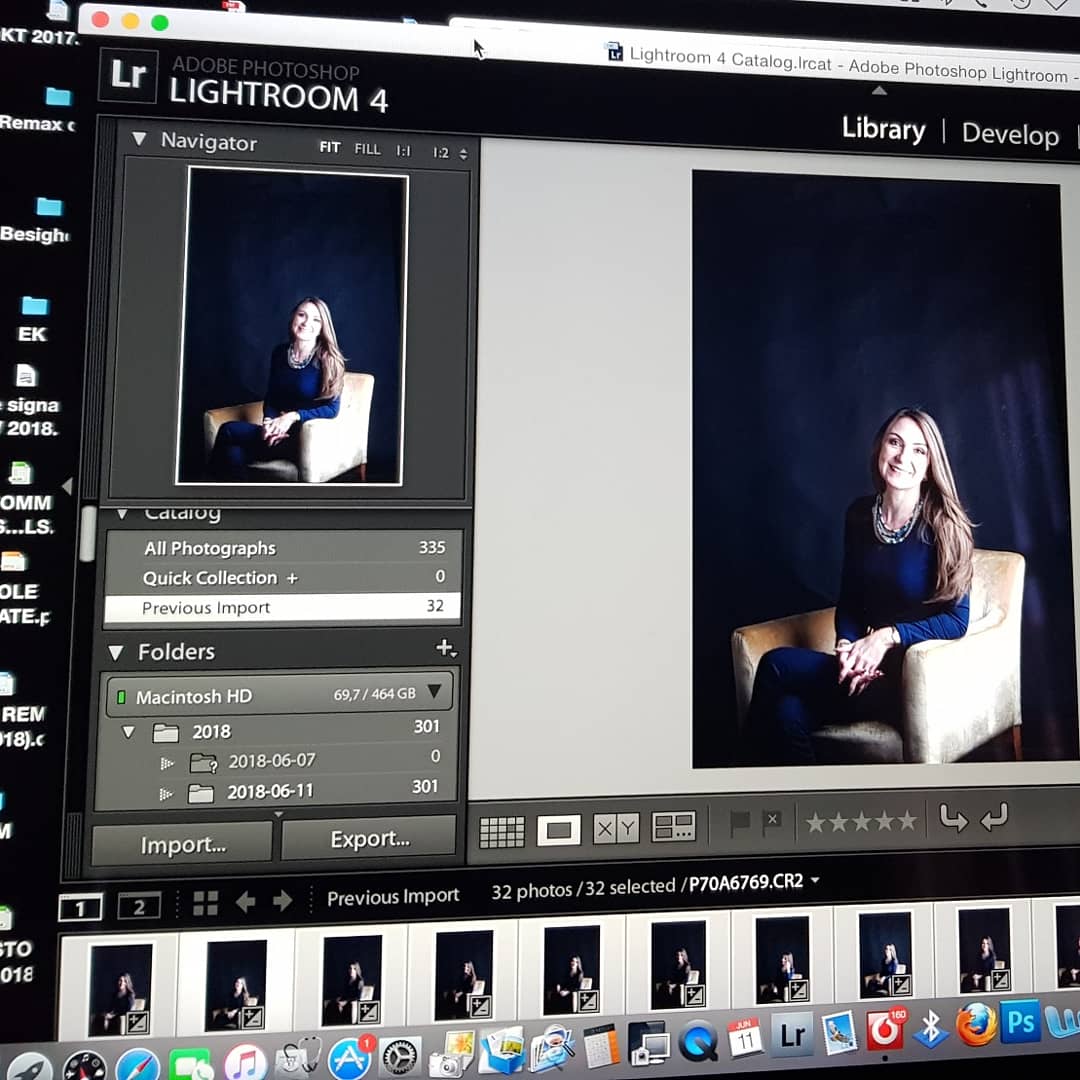Viewport: 1080px width, 1080px height.
Task: Switch to the Develop module
Action: pyautogui.click(x=1010, y=134)
